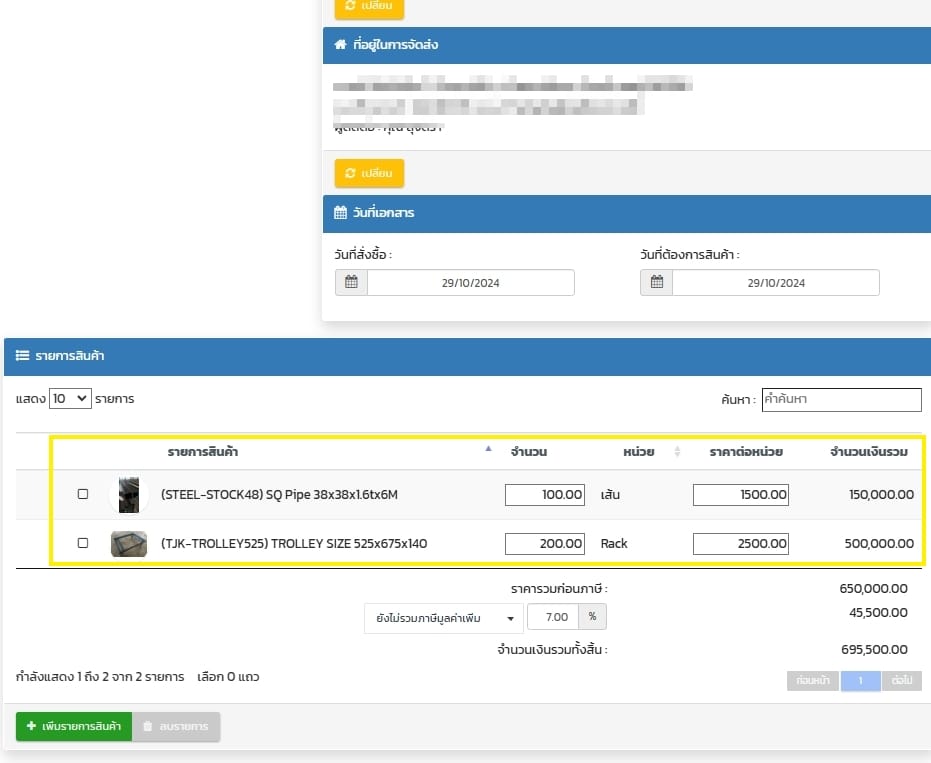Image resolution: width=931 pixels, height=763 pixels.
Task: Click the green add product item button
Action: [74, 726]
